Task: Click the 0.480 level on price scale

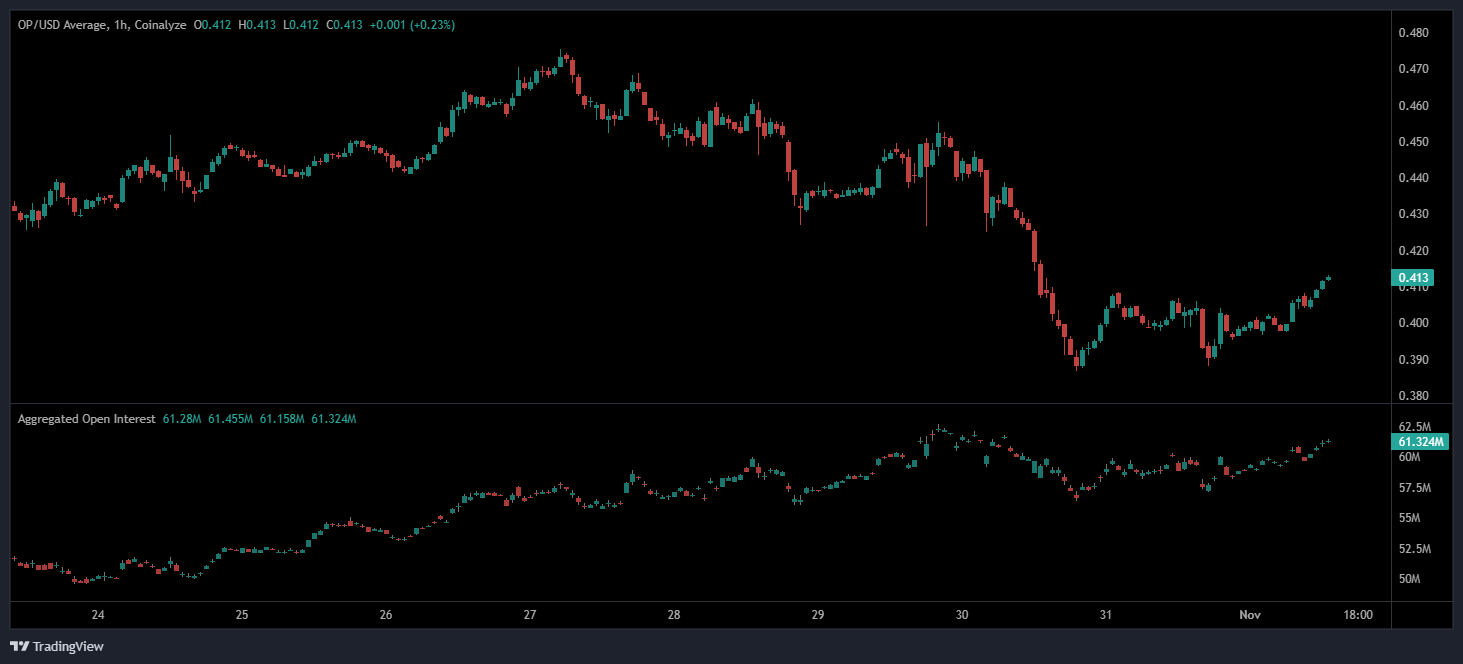Action: pos(1411,33)
